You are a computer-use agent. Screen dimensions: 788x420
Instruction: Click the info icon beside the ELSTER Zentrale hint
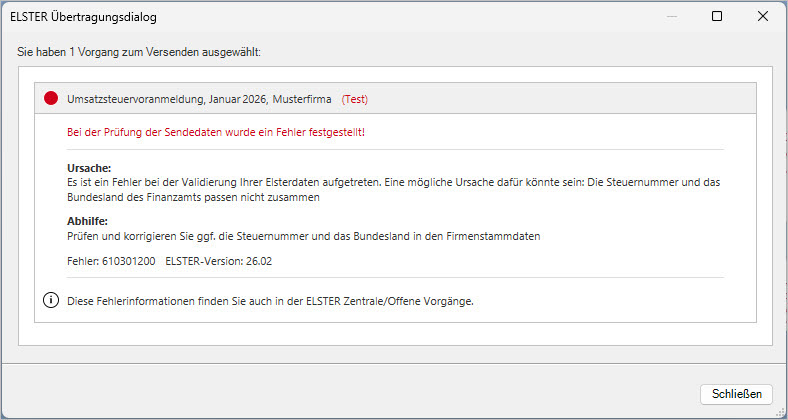(x=51, y=301)
